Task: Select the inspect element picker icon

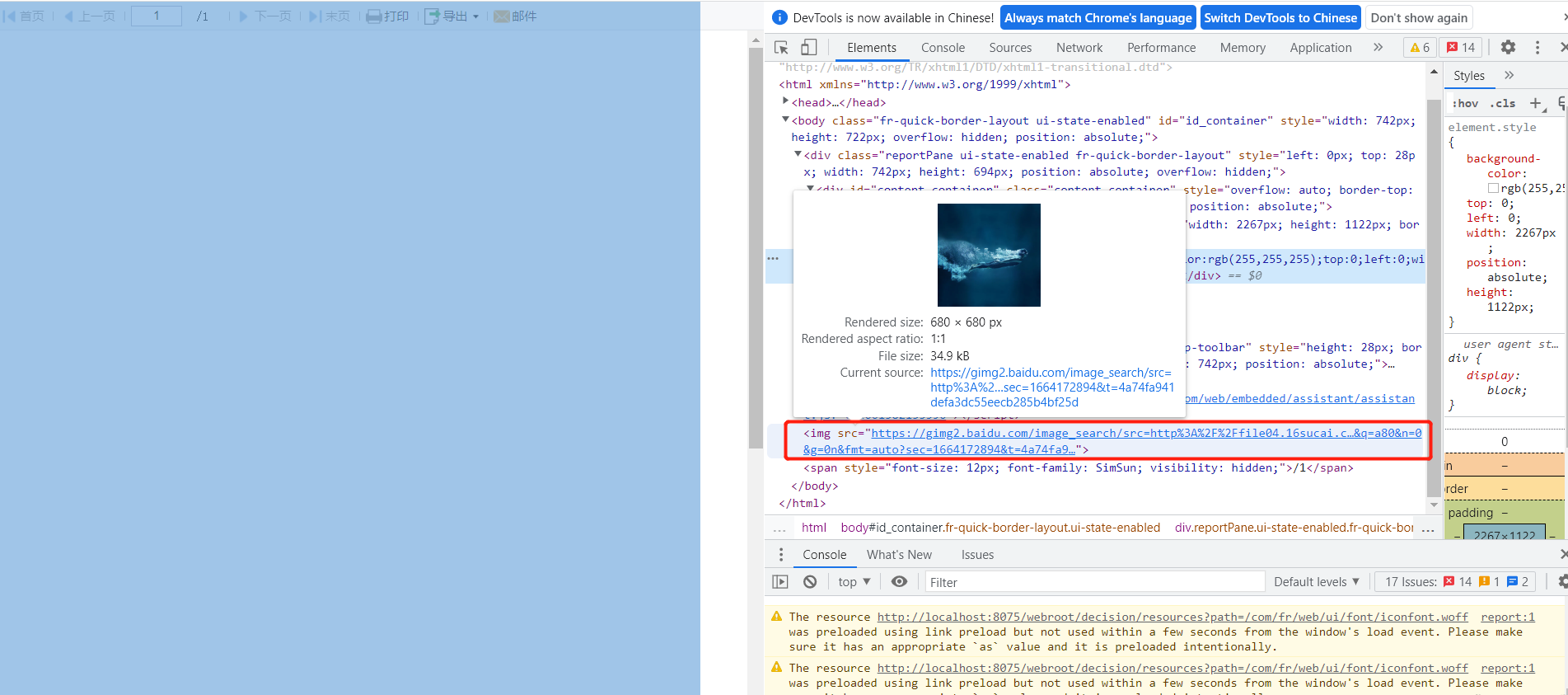Action: tap(781, 48)
